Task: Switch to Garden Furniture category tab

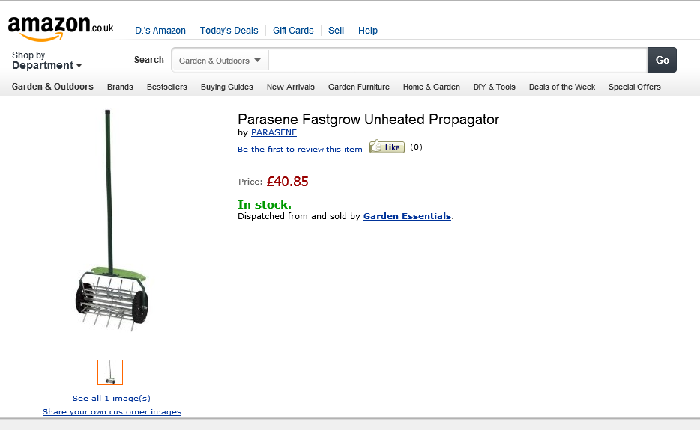Action: (x=359, y=87)
